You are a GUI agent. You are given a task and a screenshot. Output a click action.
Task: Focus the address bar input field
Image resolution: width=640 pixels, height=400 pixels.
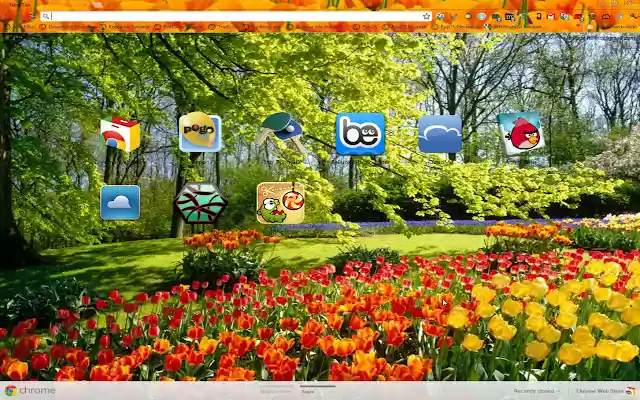coord(237,16)
